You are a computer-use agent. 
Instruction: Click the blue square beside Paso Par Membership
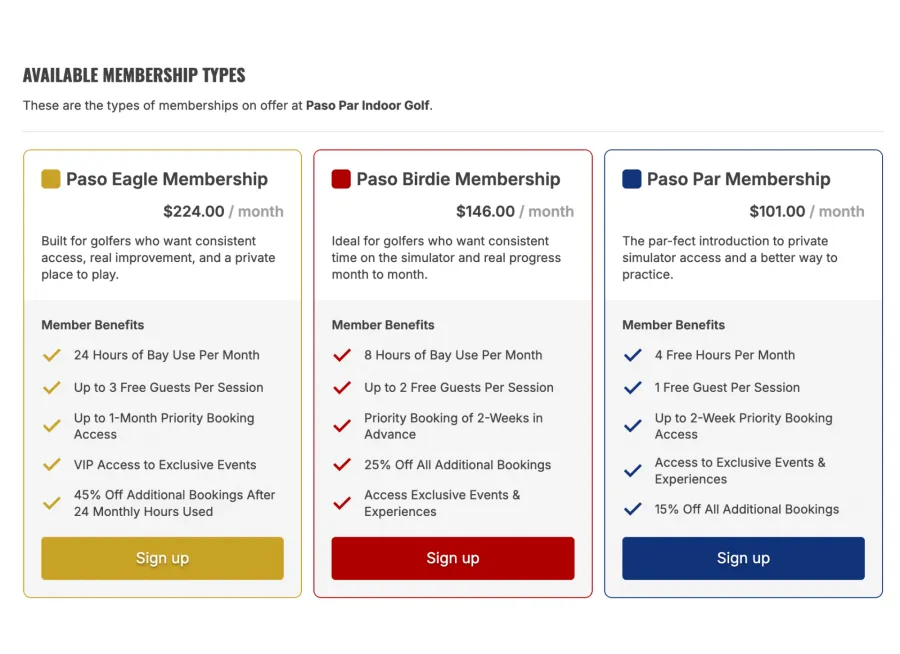pyautogui.click(x=632, y=179)
